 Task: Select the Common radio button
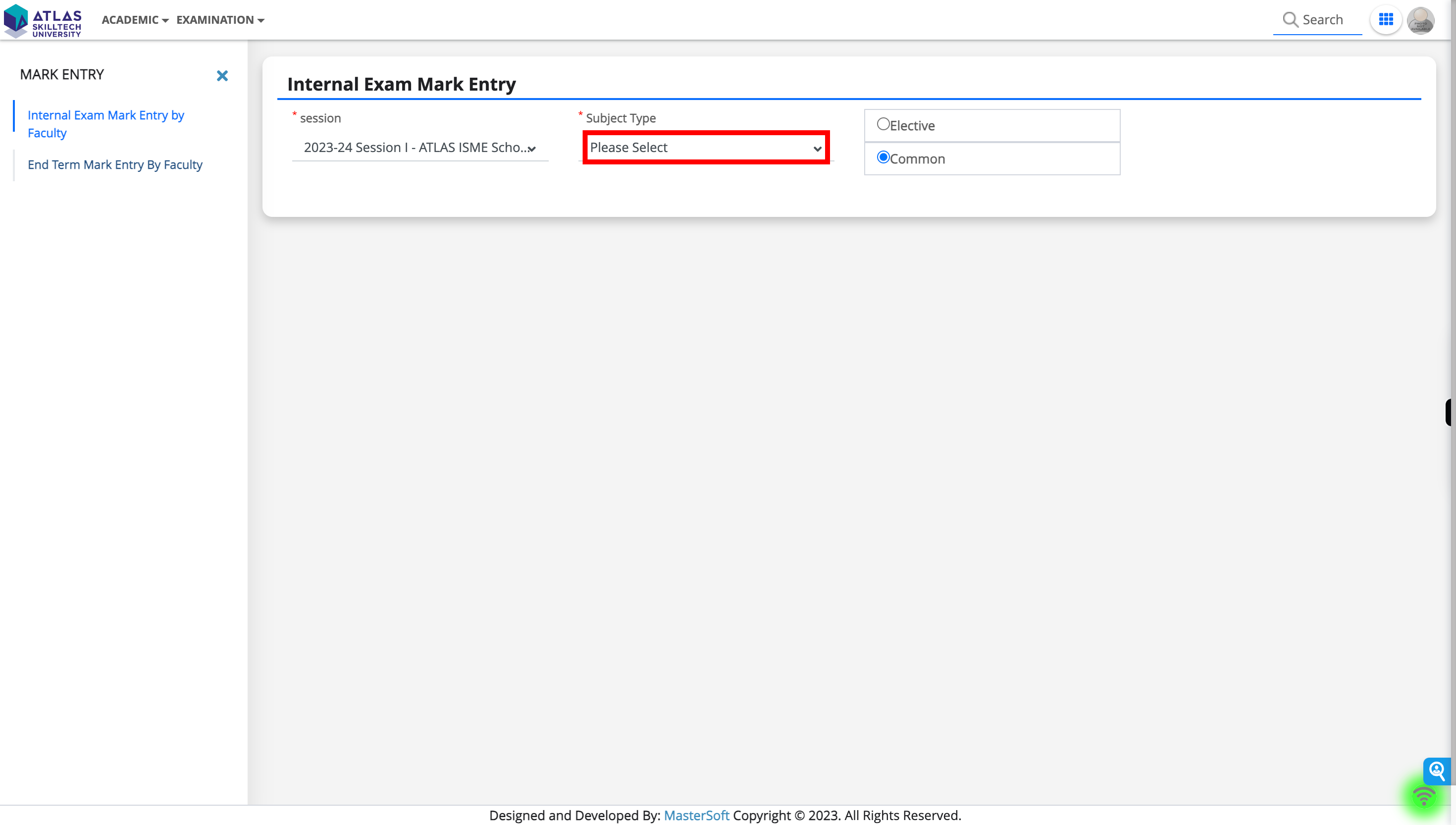[883, 157]
